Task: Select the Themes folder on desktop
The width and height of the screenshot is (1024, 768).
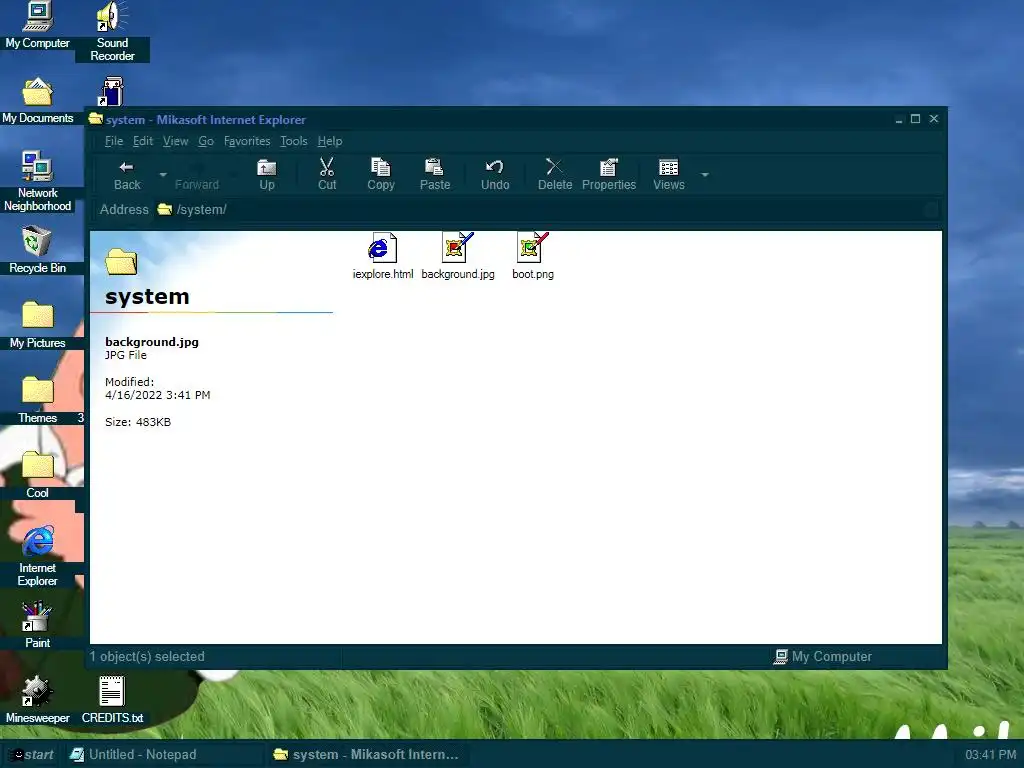Action: (x=37, y=400)
